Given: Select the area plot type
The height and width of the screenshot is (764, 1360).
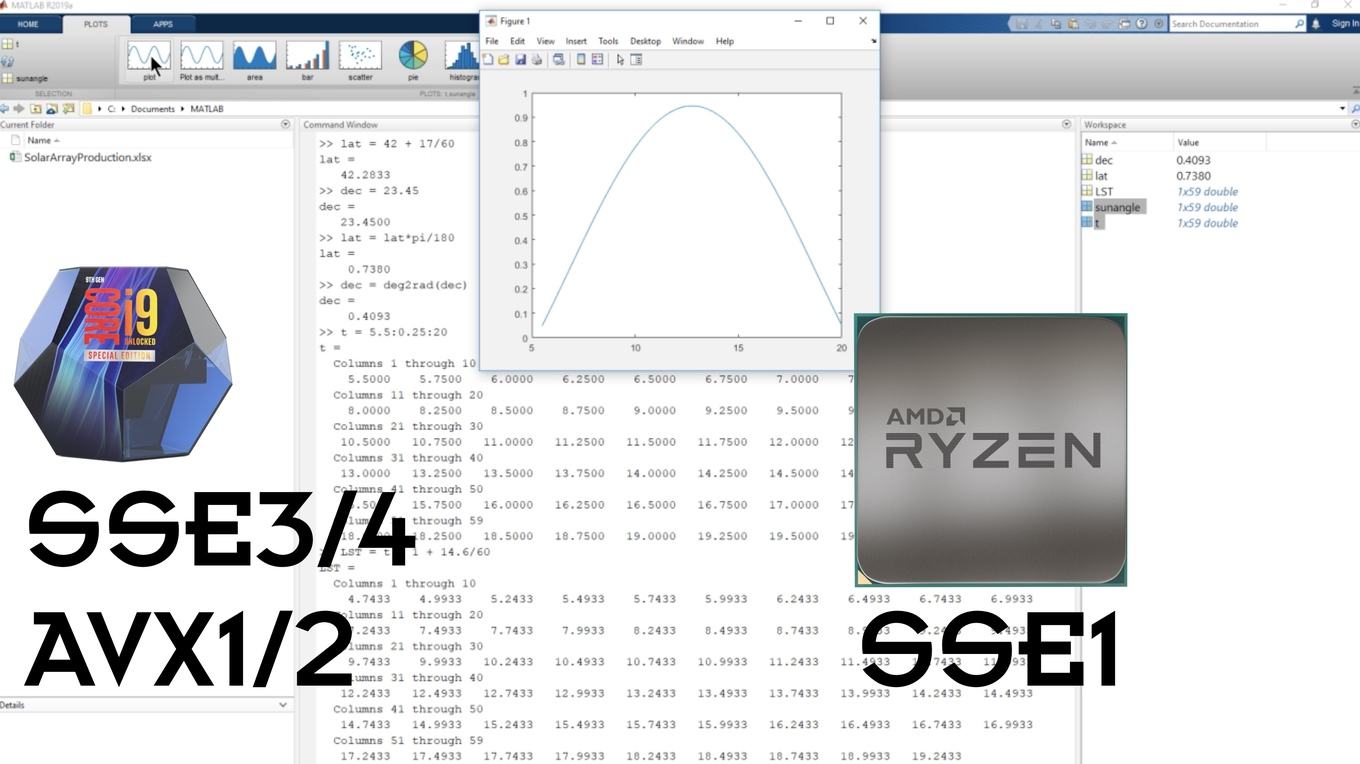Looking at the screenshot, I should coord(254,60).
